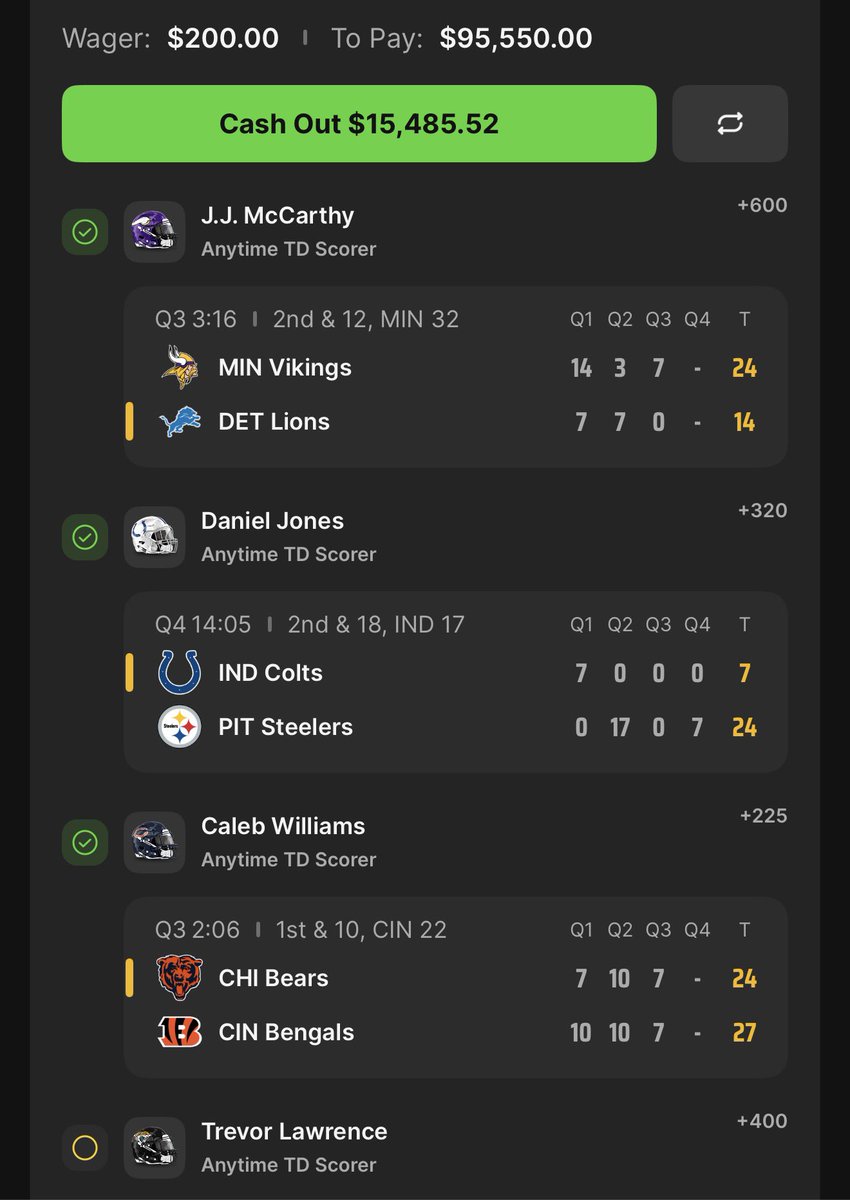The width and height of the screenshot is (850, 1200).
Task: Open the Bears helmet icon beside Caleb Williams
Action: pyautogui.click(x=154, y=842)
